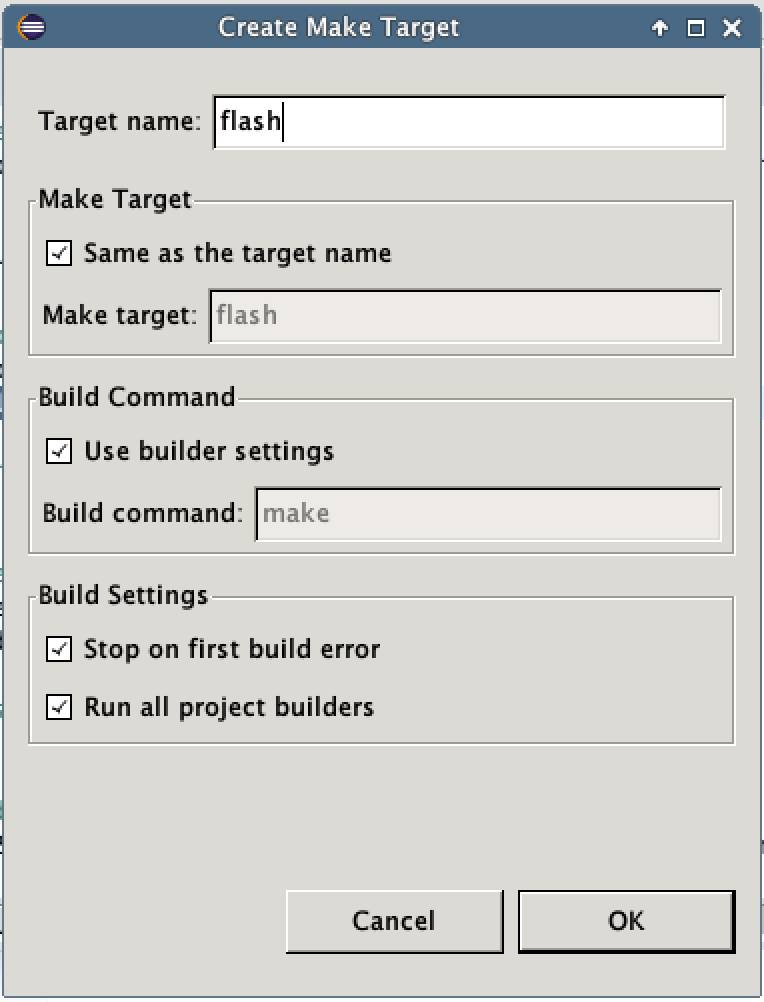The image size is (764, 1002).
Task: Uncheck Same as the target name
Action: pyautogui.click(x=60, y=254)
